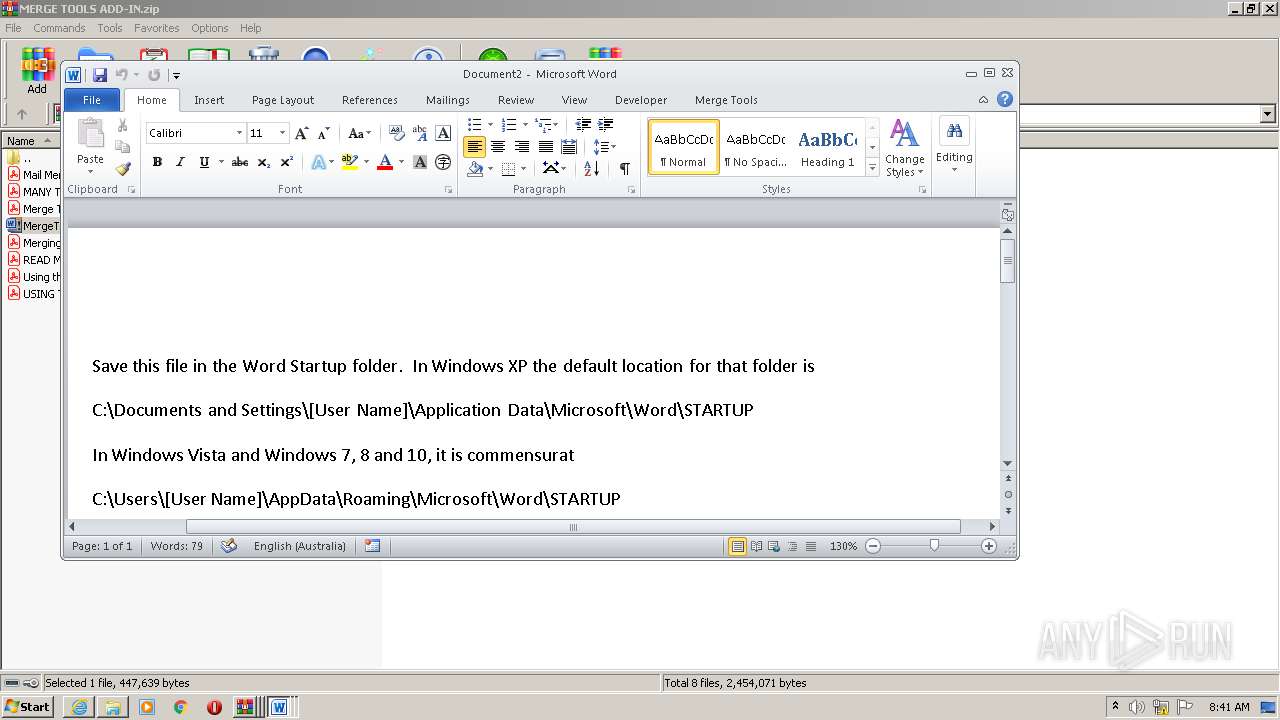Click the Format Painter brush icon
This screenshot has width=1280, height=720.
pos(123,169)
